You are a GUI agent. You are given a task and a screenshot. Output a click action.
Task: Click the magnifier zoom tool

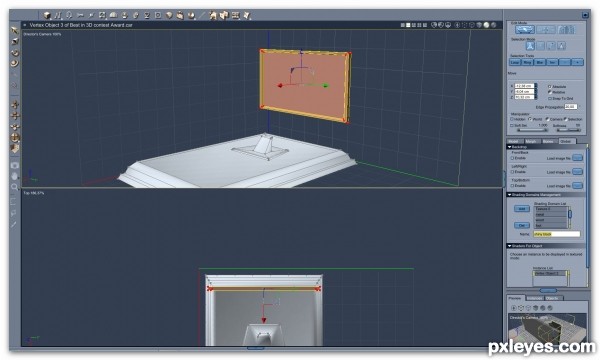click(15, 187)
